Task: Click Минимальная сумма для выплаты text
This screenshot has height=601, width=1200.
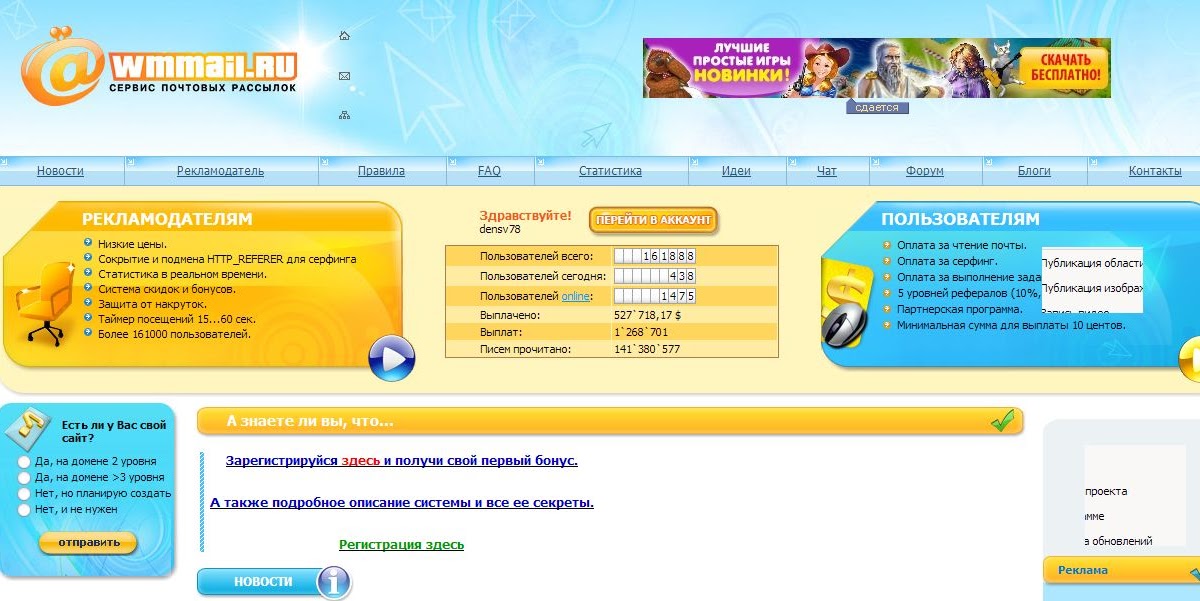Action: coord(1011,325)
